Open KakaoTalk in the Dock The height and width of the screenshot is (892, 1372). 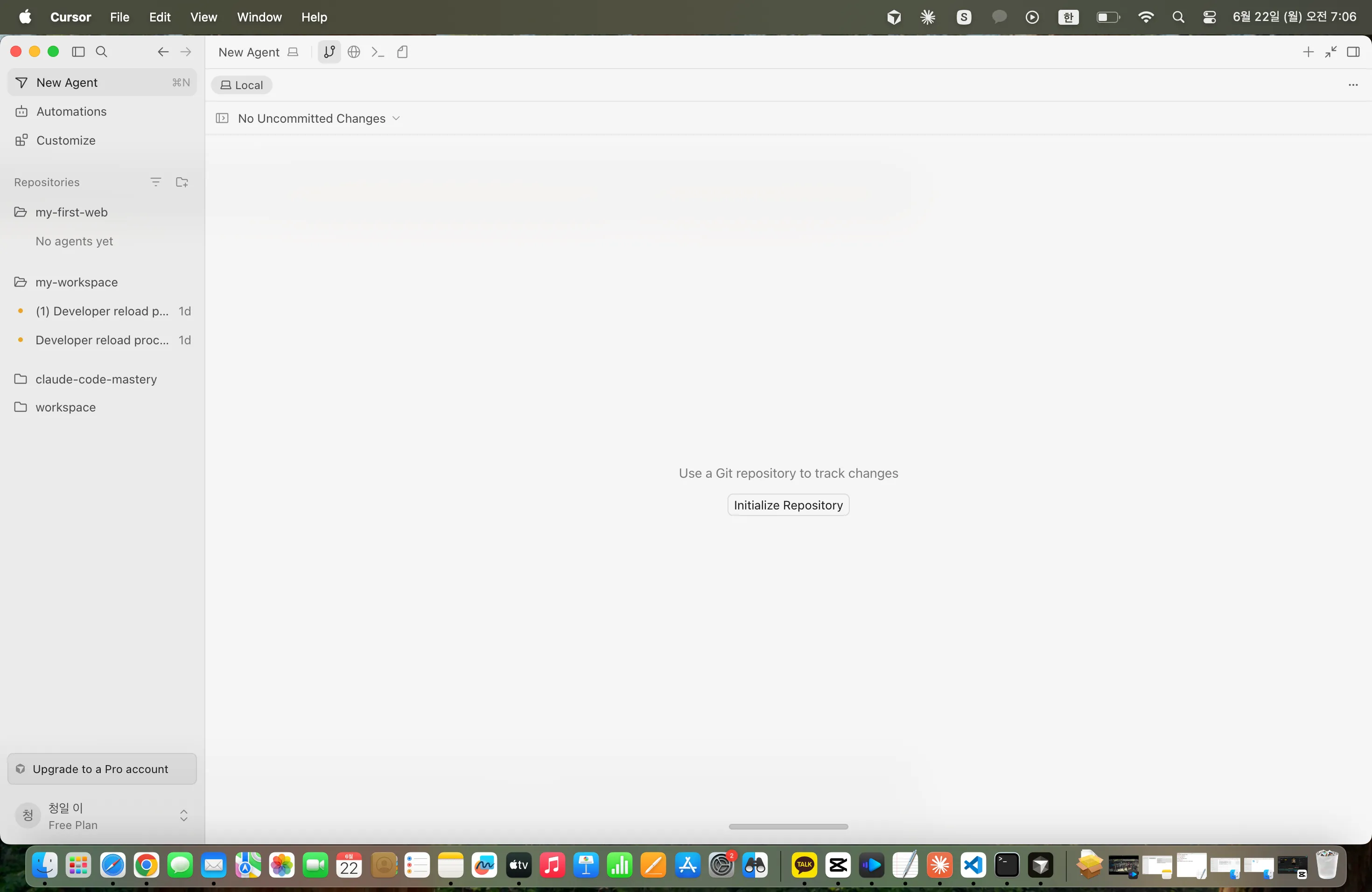click(x=804, y=865)
